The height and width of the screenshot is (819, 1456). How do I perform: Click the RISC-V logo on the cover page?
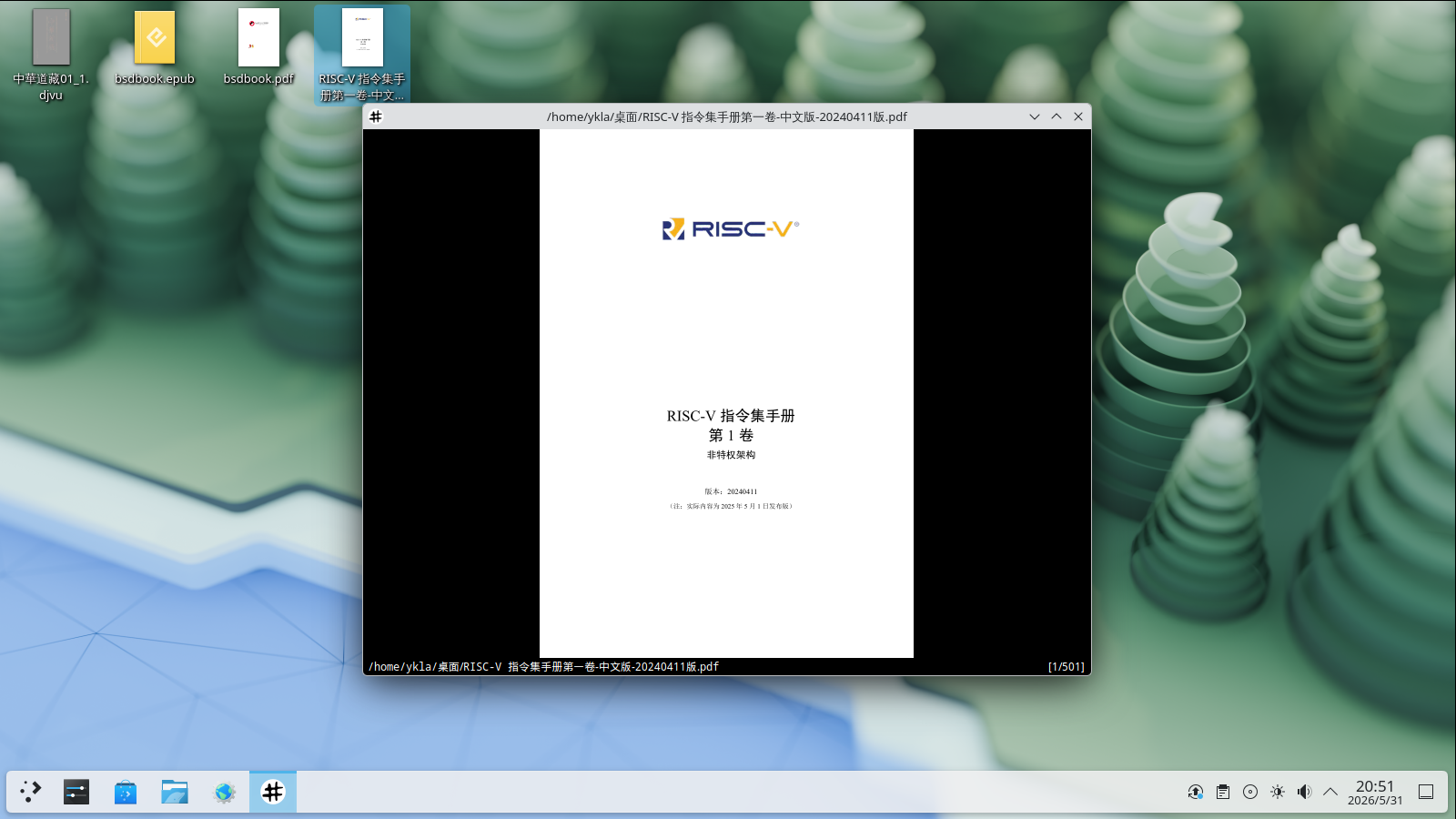[x=731, y=228]
